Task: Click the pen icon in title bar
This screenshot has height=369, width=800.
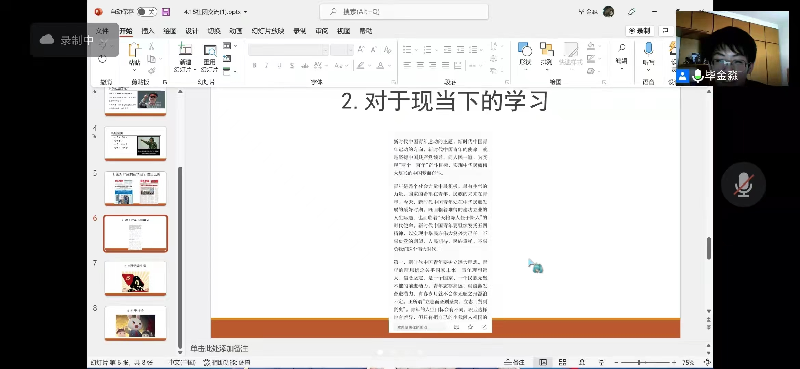Action: pos(631,12)
